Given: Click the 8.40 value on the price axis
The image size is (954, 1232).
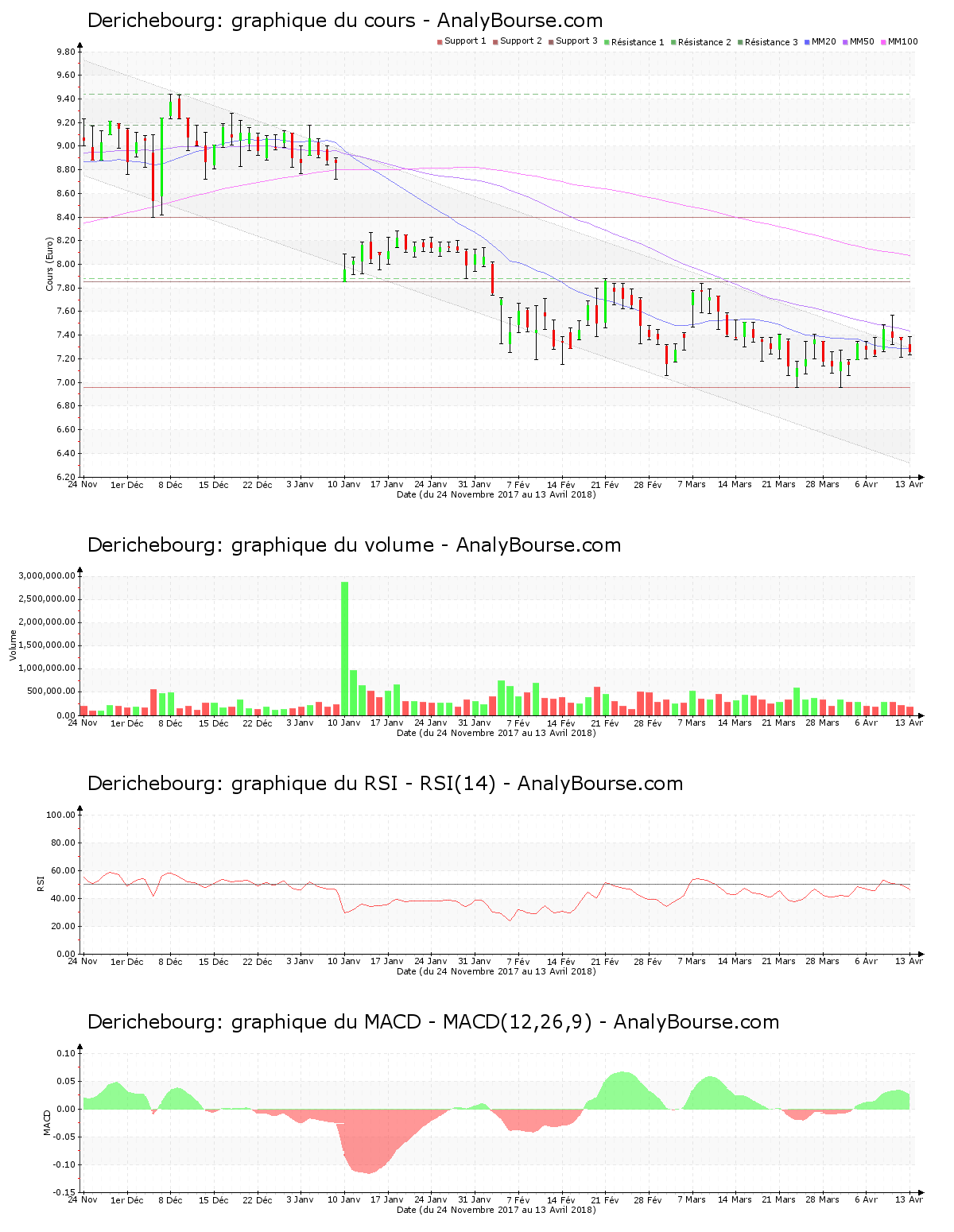Looking at the screenshot, I should (66, 217).
